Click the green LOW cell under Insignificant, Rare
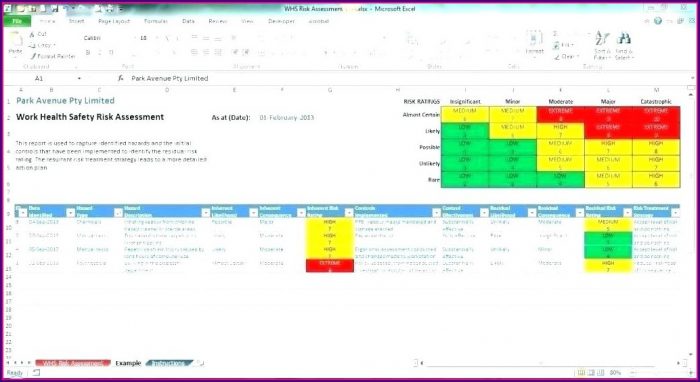This screenshot has height=382, width=700. pyautogui.click(x=465, y=179)
